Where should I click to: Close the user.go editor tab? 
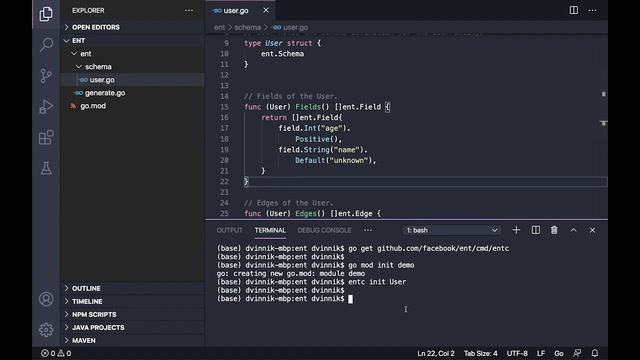point(266,10)
